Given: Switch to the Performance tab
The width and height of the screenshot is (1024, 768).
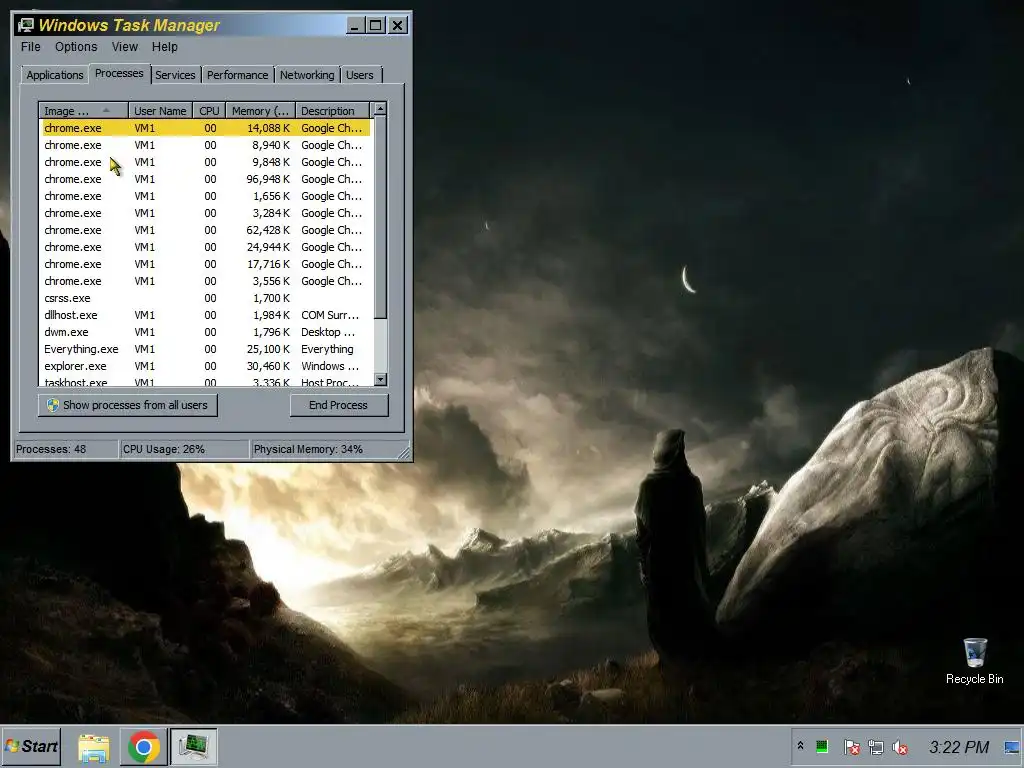Looking at the screenshot, I should [238, 75].
